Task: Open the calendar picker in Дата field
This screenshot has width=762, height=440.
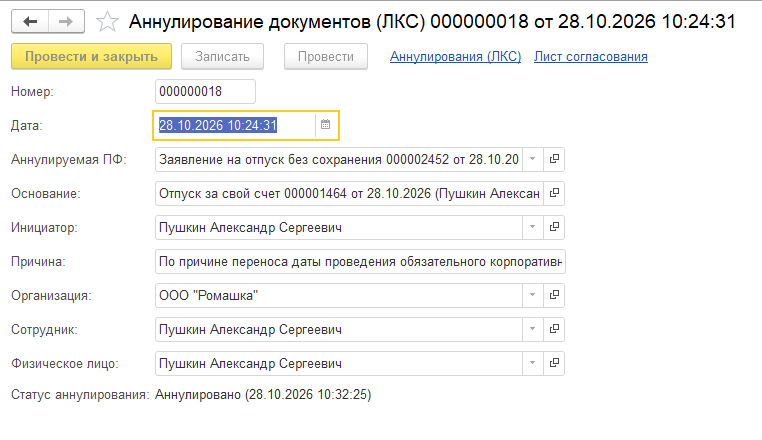Action: pos(326,125)
